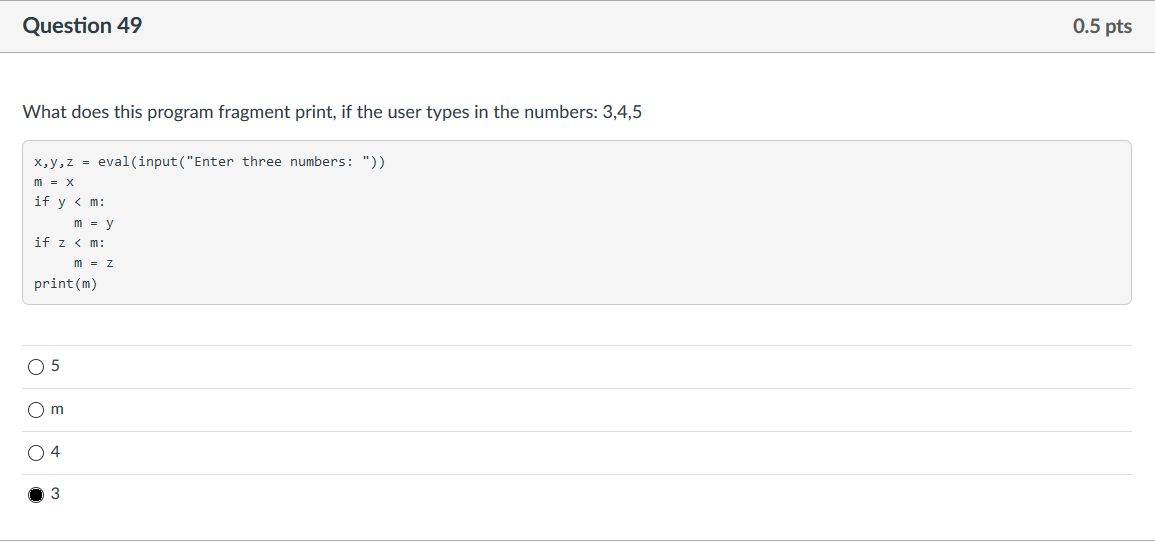The height and width of the screenshot is (542, 1155).
Task: Click the eval(input(...)) code line
Action: (x=210, y=162)
